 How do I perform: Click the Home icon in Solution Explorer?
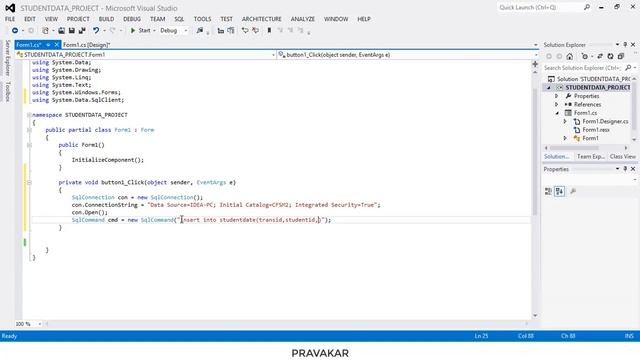click(570, 56)
